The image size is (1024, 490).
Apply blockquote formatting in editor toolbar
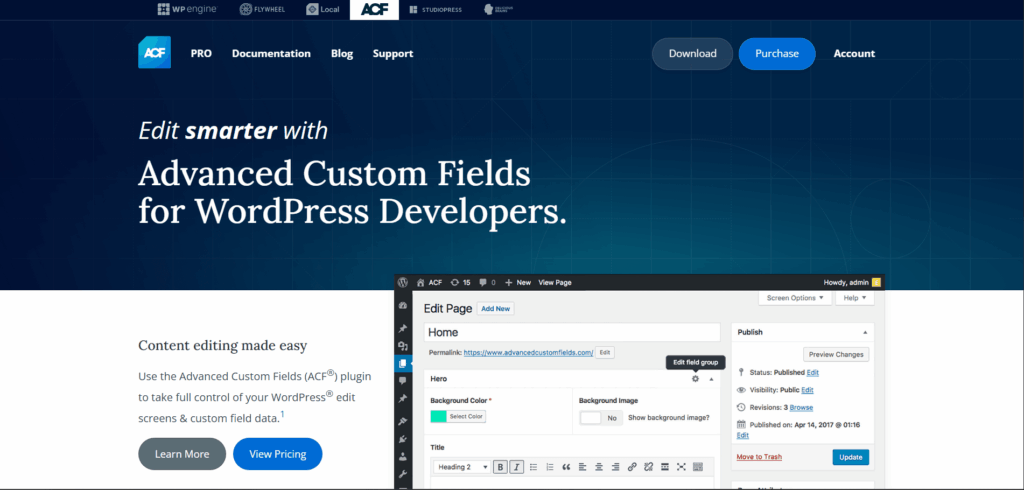[566, 467]
